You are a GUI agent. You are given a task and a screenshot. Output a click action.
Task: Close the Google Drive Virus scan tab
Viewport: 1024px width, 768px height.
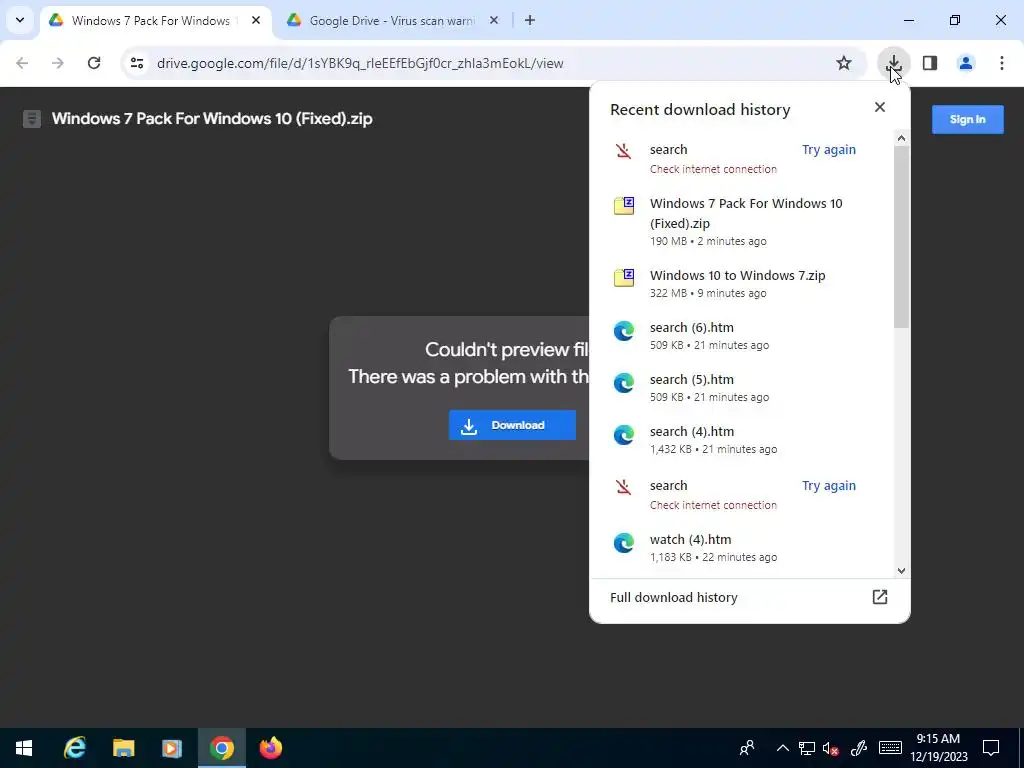click(x=494, y=21)
